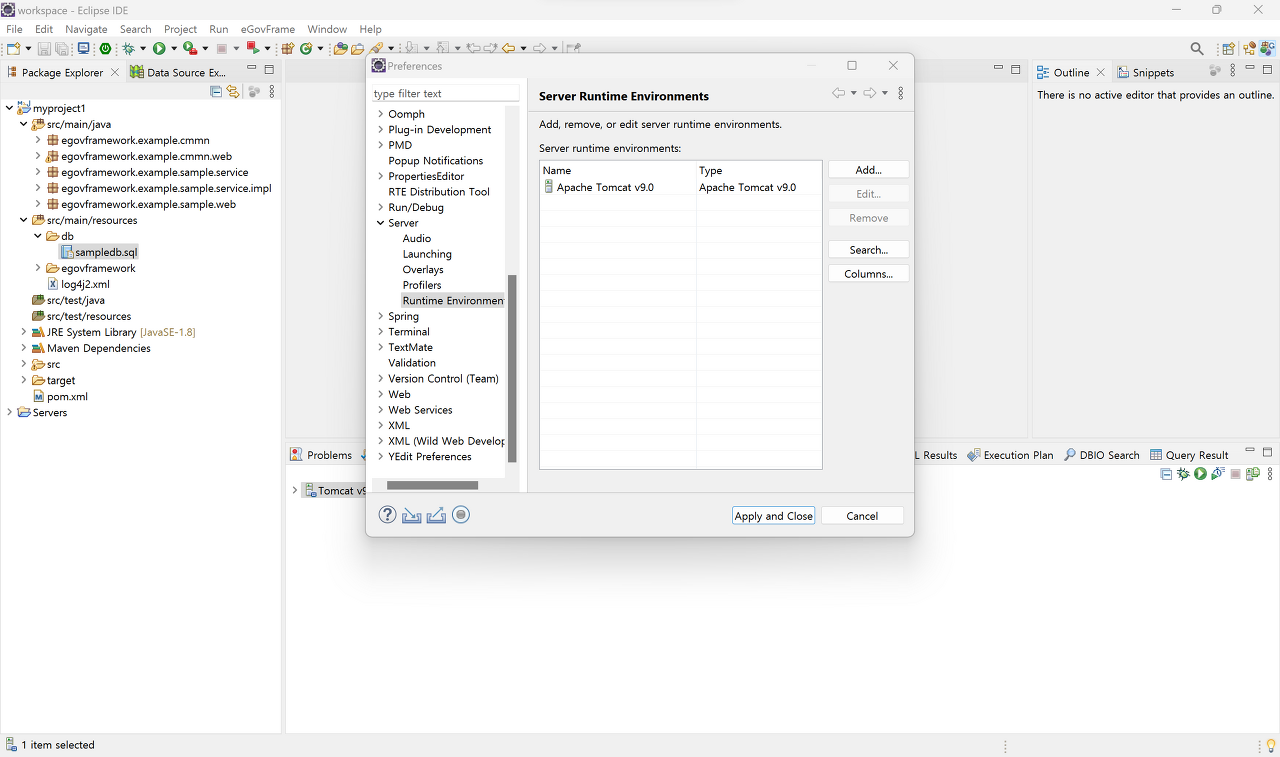Click the preferences tree horizontal scrollbar
The width and height of the screenshot is (1280, 757).
point(432,485)
